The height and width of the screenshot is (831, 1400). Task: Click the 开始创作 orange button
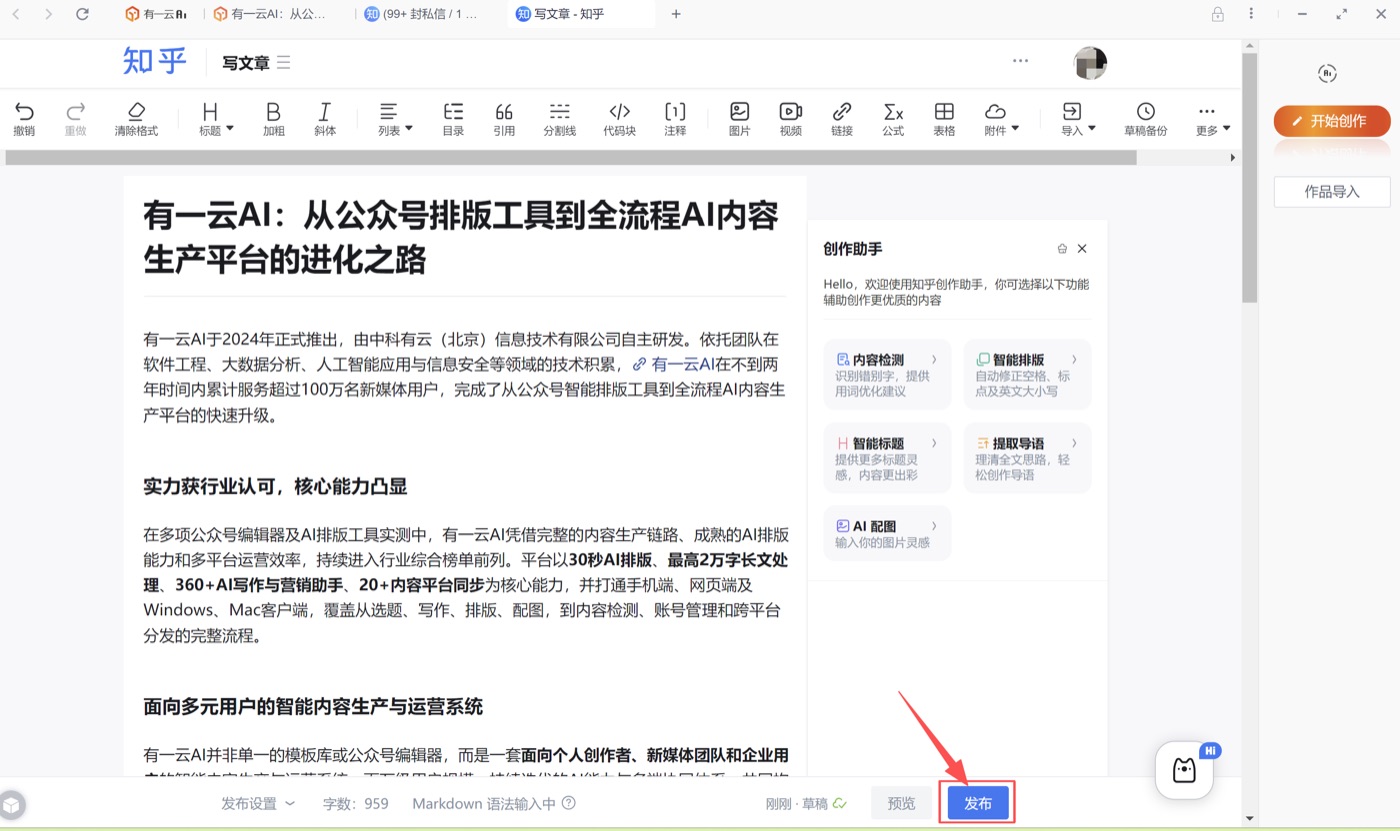[1332, 121]
